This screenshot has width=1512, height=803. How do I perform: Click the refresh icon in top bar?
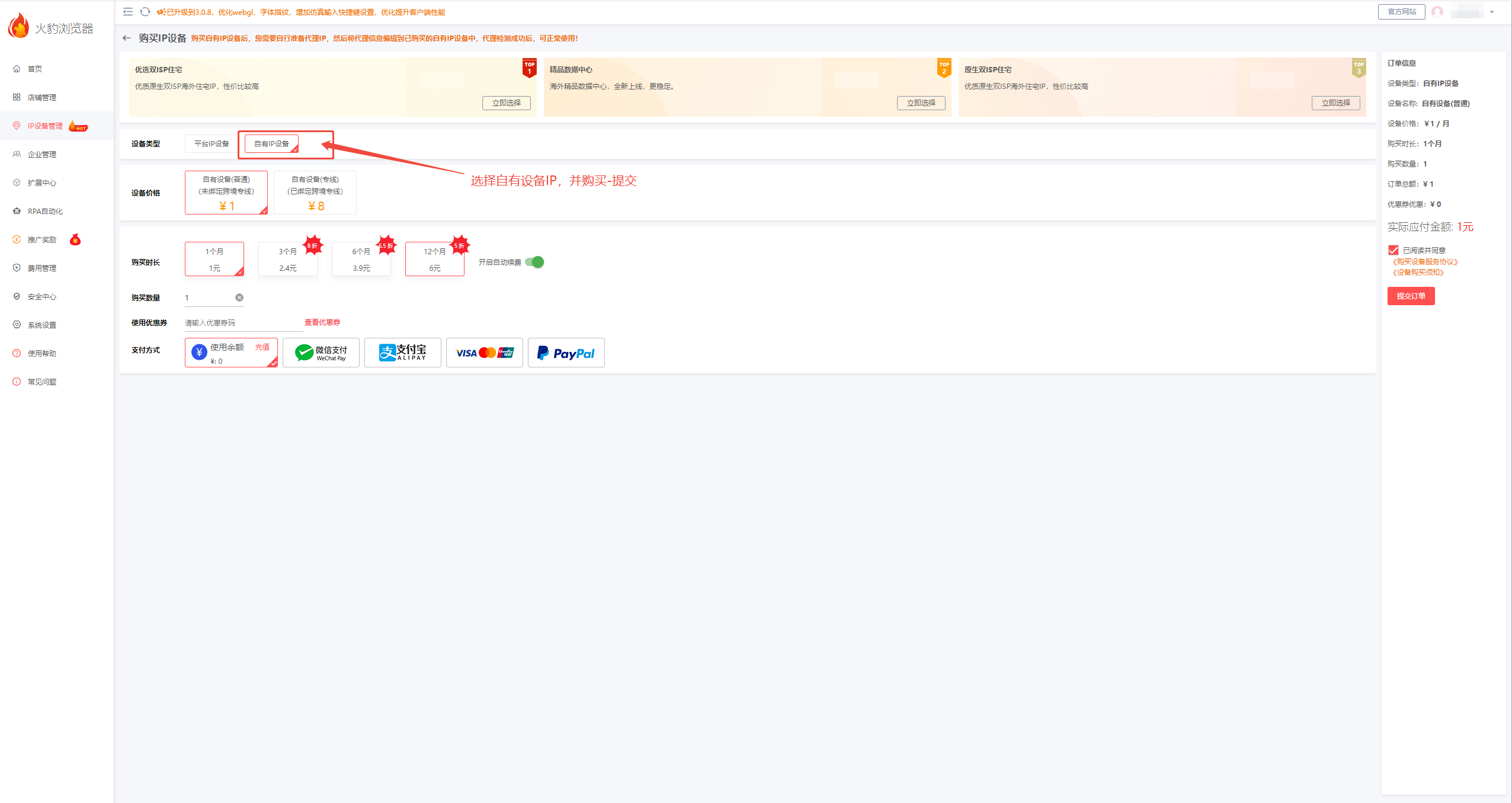145,12
